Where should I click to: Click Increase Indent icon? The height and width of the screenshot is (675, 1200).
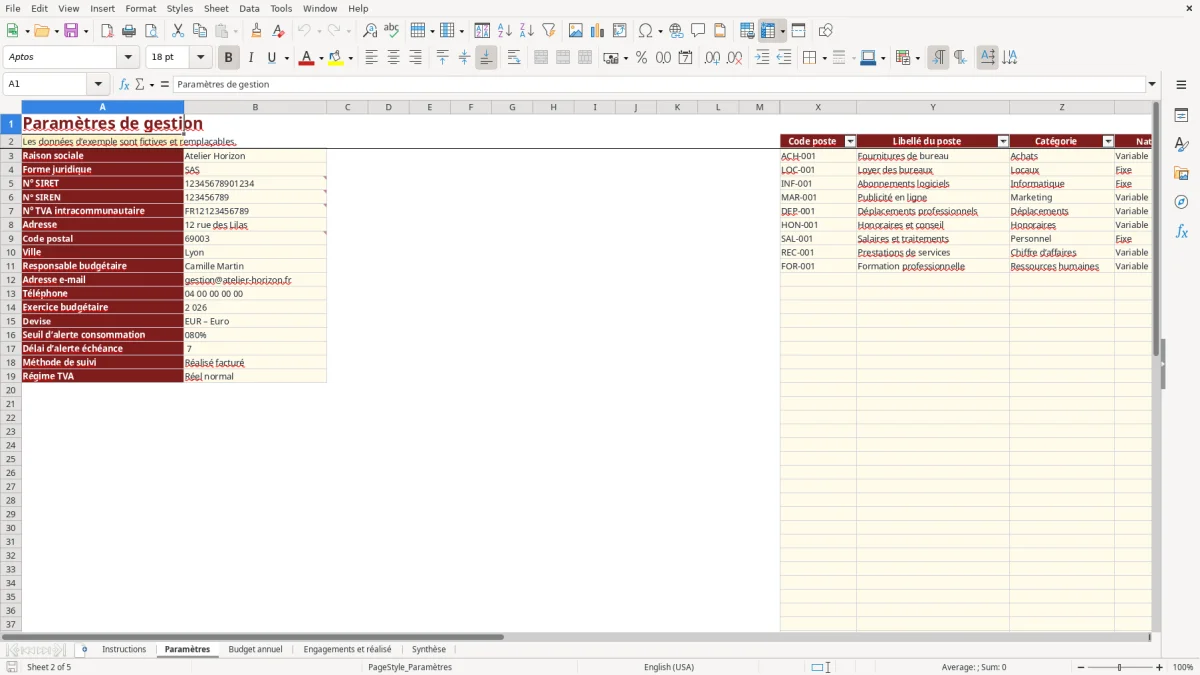[x=762, y=58]
